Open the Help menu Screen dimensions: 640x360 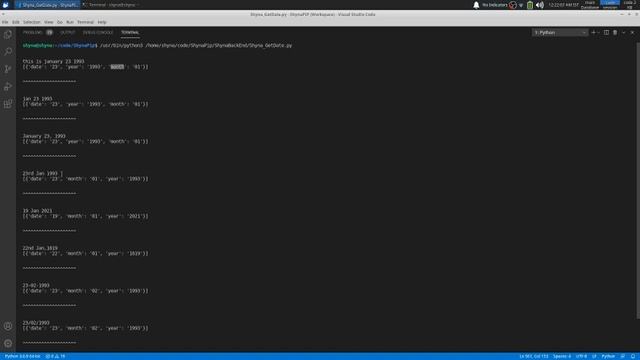point(102,22)
